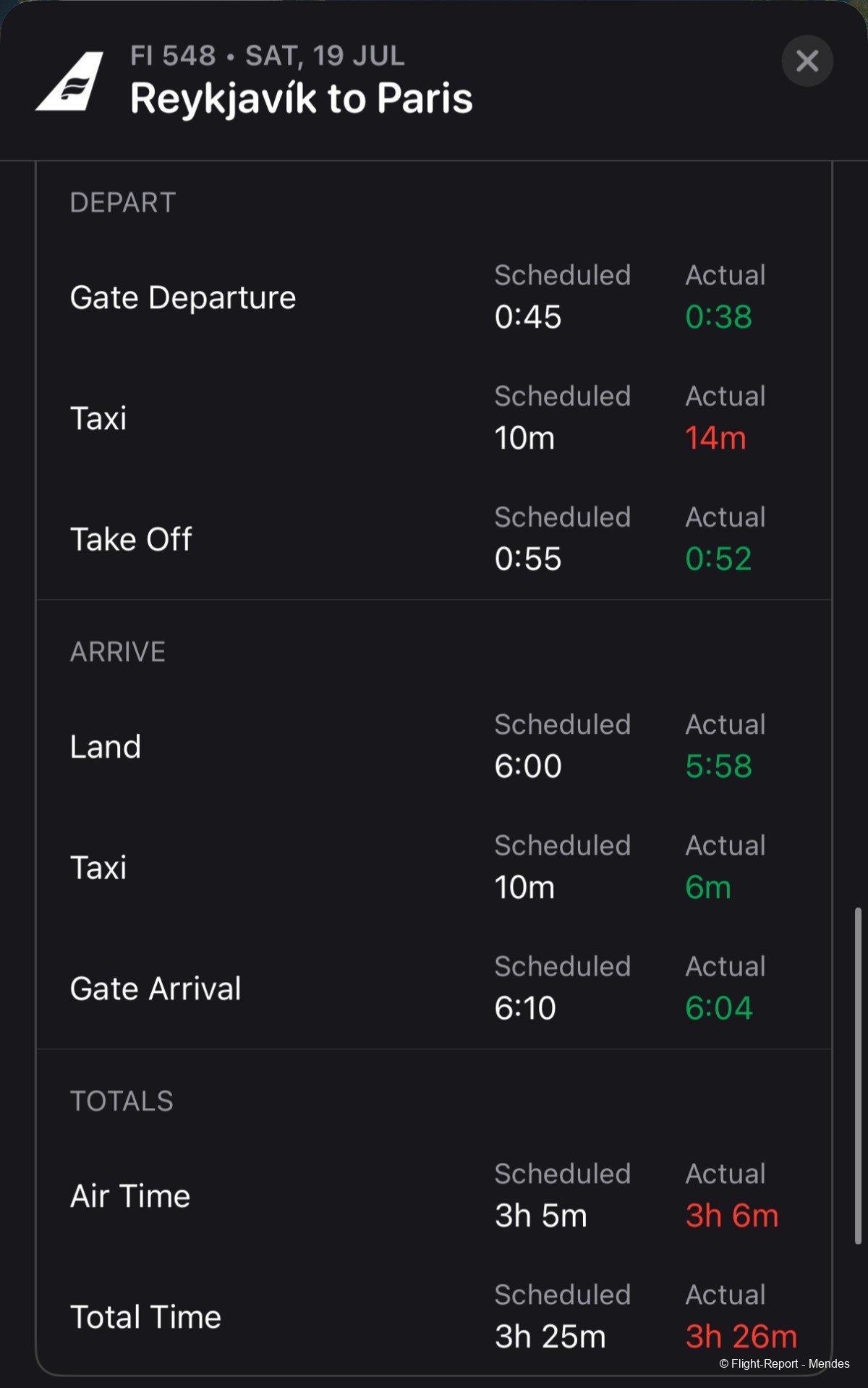Click actual gate arrival time 6:04

718,1008
